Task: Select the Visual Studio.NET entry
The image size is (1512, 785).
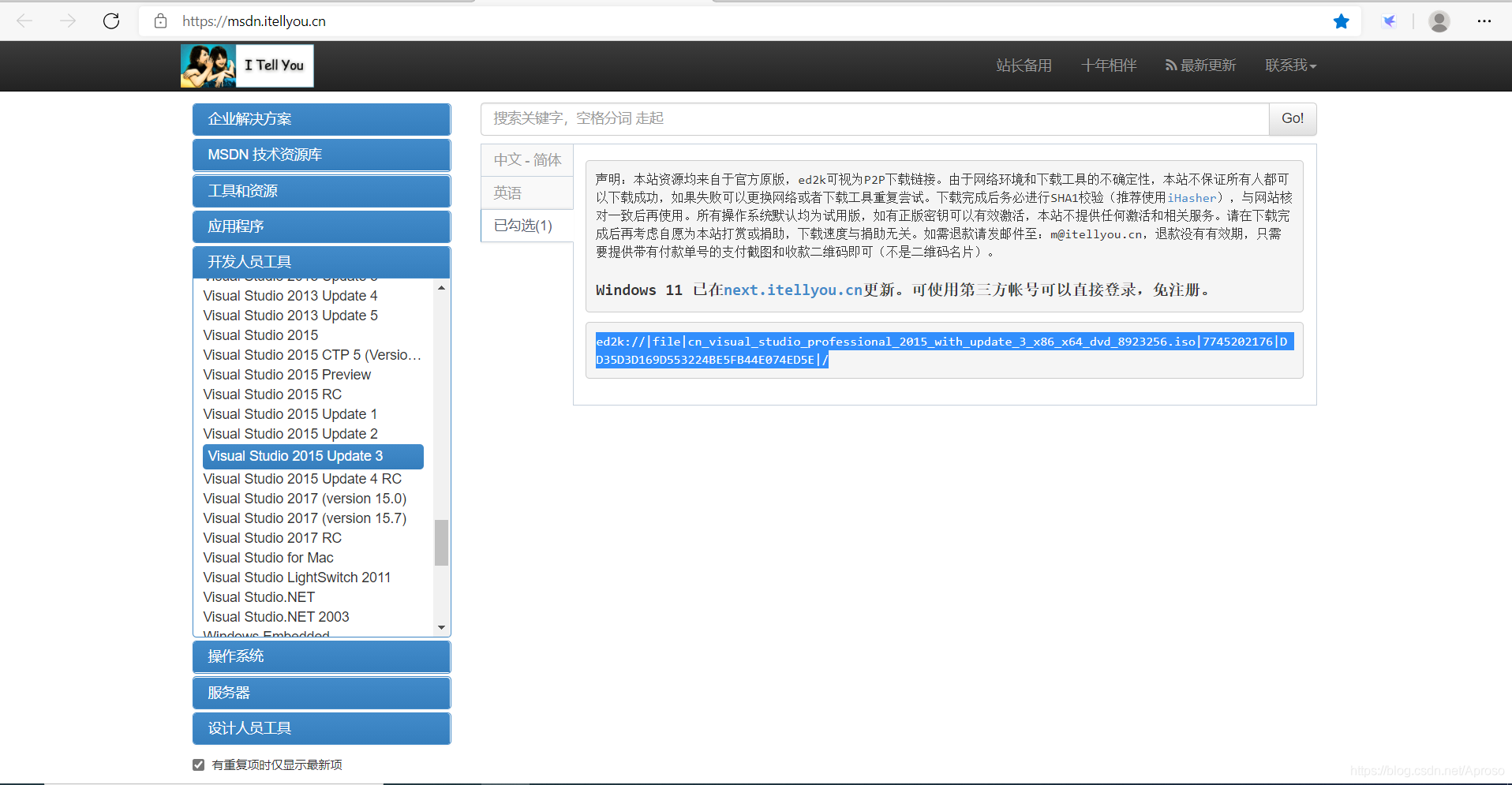Action: tap(259, 597)
